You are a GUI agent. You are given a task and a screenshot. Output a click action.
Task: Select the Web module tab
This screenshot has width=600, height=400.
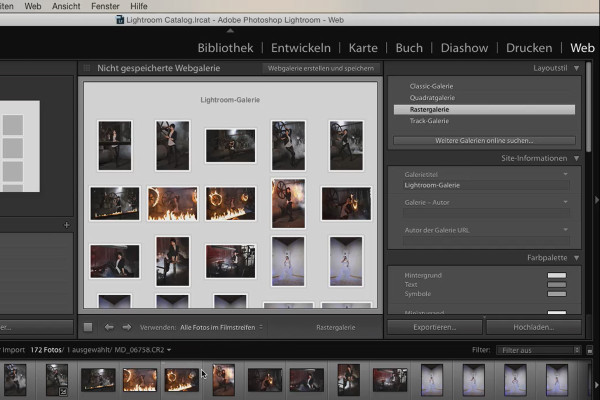coord(582,48)
